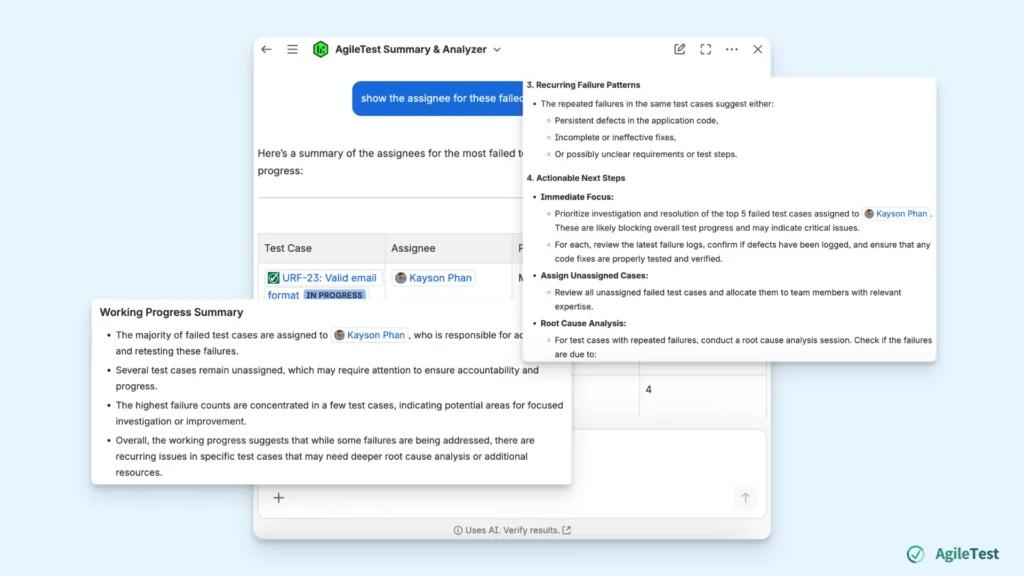Click the URF-23 test case type icon

point(273,278)
